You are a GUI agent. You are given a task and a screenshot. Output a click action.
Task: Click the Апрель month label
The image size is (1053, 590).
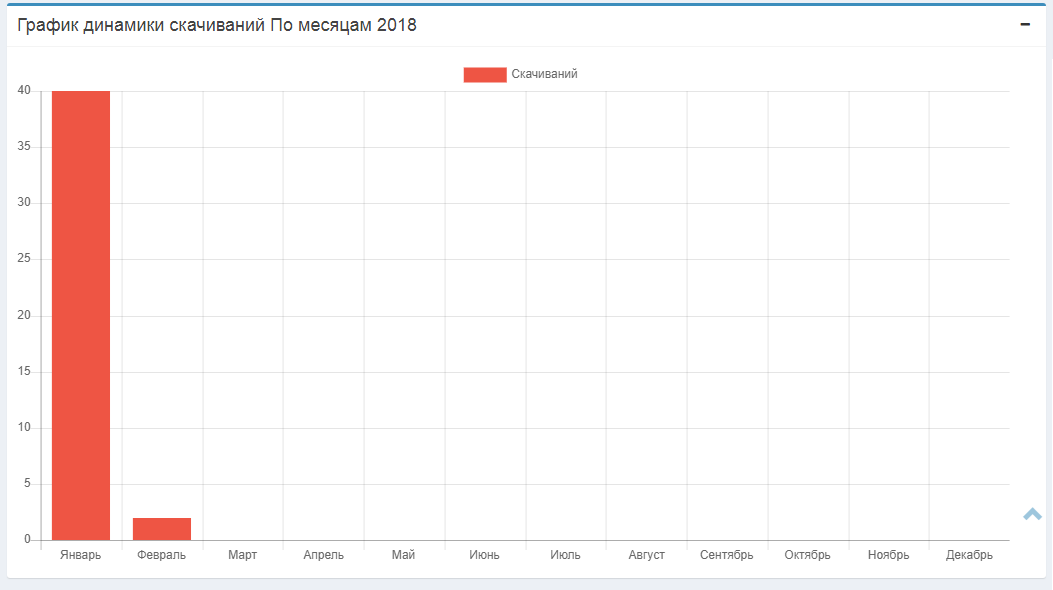click(x=323, y=555)
